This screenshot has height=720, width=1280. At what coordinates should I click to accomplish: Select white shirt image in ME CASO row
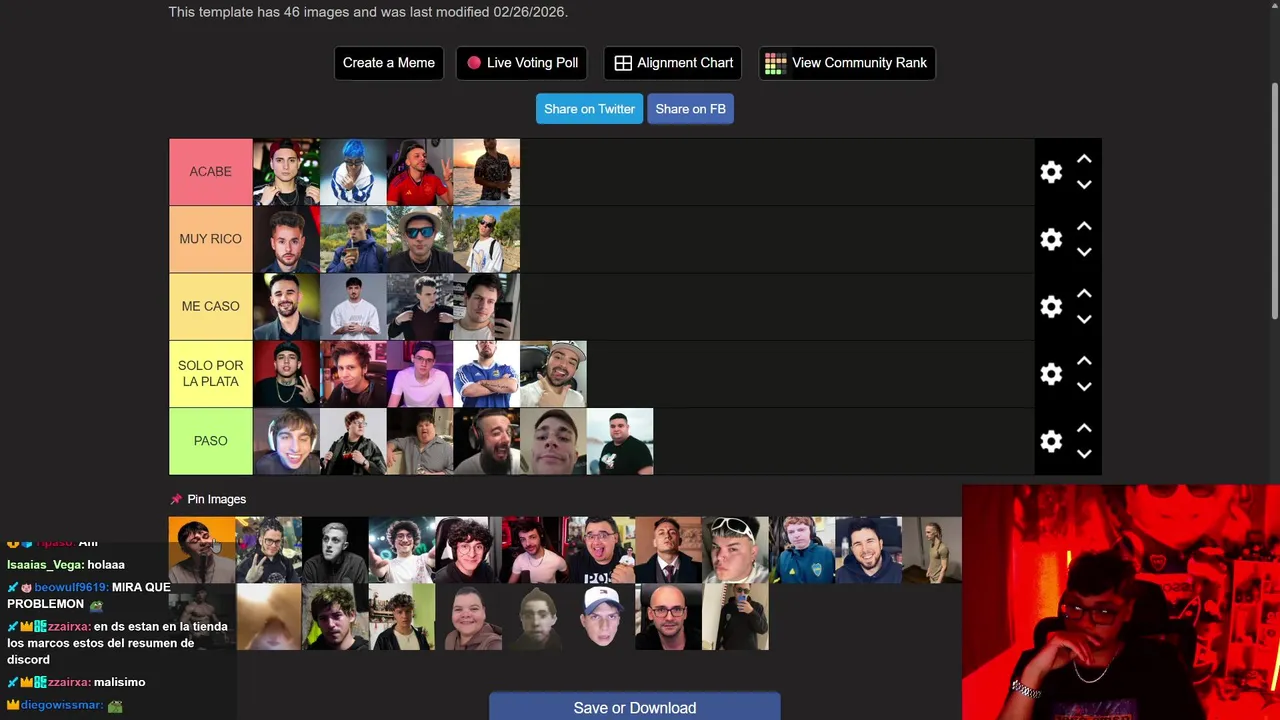tap(353, 307)
